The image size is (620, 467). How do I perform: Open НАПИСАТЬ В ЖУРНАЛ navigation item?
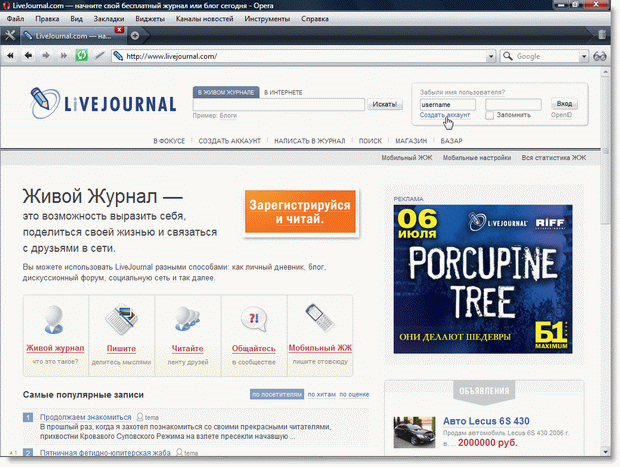tap(310, 141)
